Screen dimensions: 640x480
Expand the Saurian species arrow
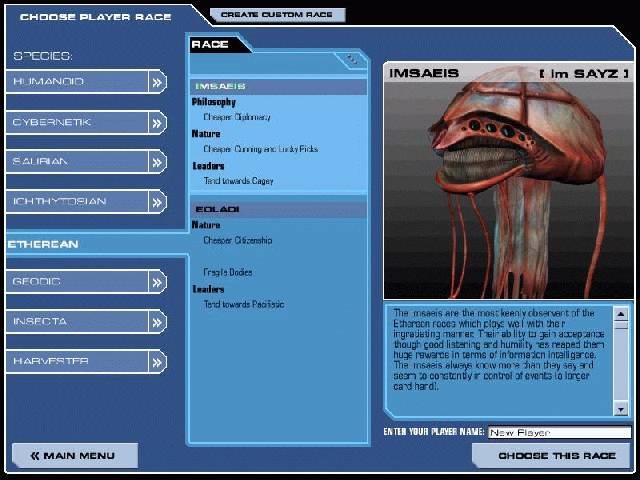[157, 162]
